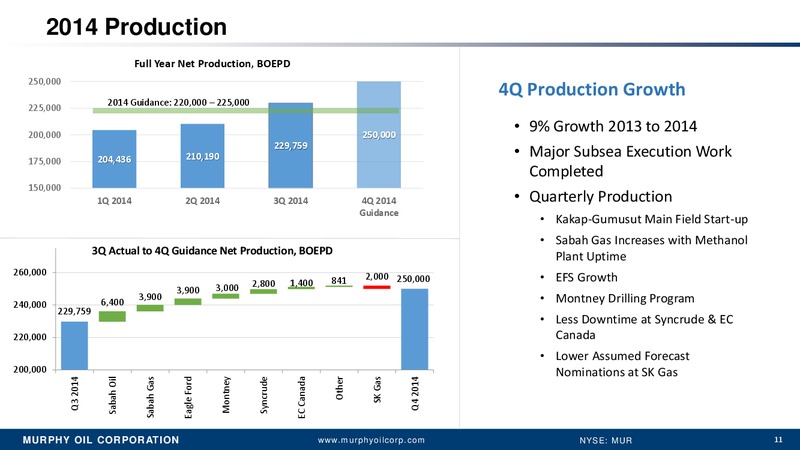Viewport: 800px width, 450px height.
Task: Click the red SK Gas waterfall segment
Action: click(377, 287)
